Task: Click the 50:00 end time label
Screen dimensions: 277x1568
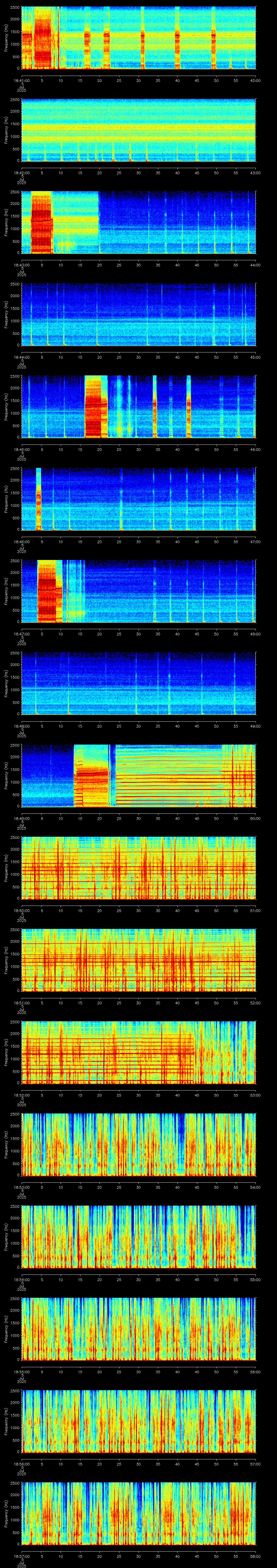Action: coord(255,818)
